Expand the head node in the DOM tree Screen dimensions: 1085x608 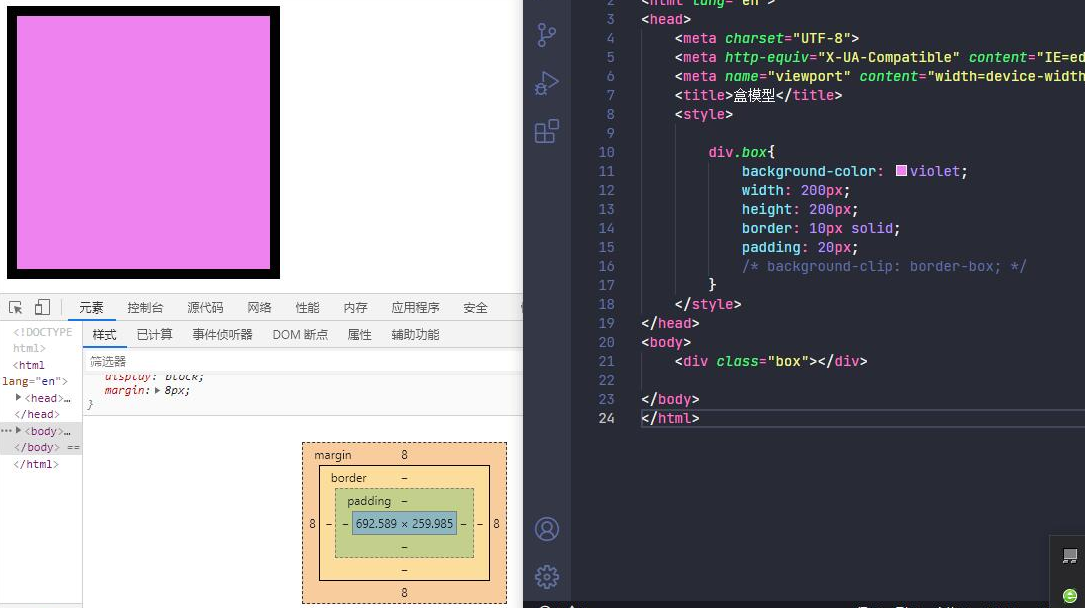19,398
